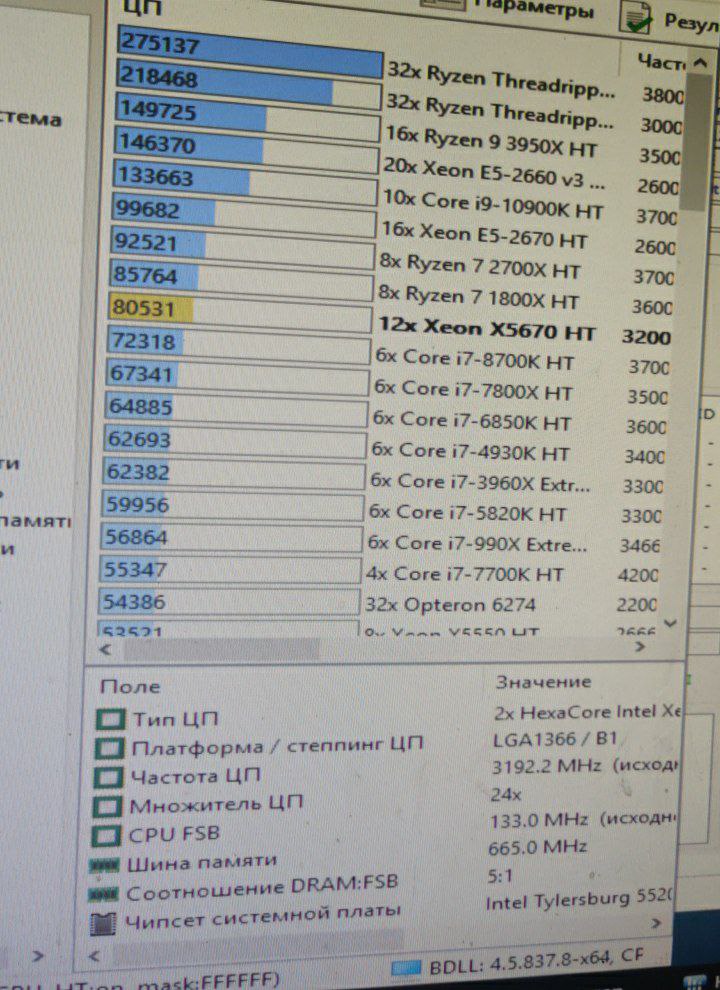Click the Intel Tylersburg chipset value
The width and height of the screenshot is (720, 990).
point(580,900)
